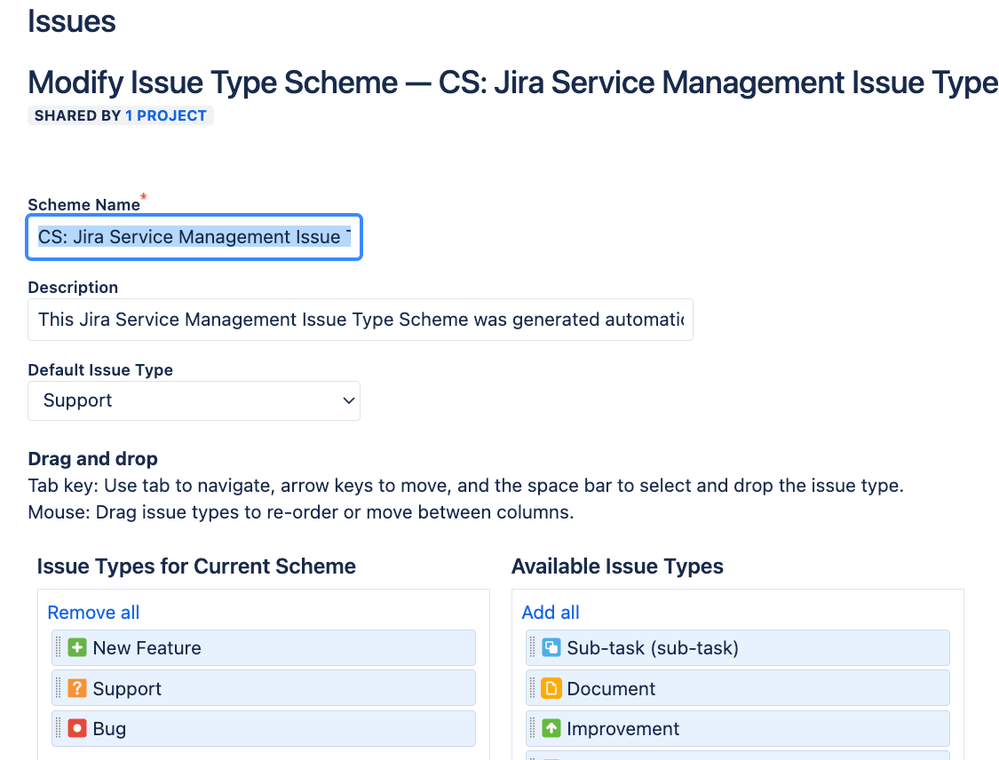The height and width of the screenshot is (760, 999).
Task: Grab the drag handle of Document row
Action: (x=533, y=688)
